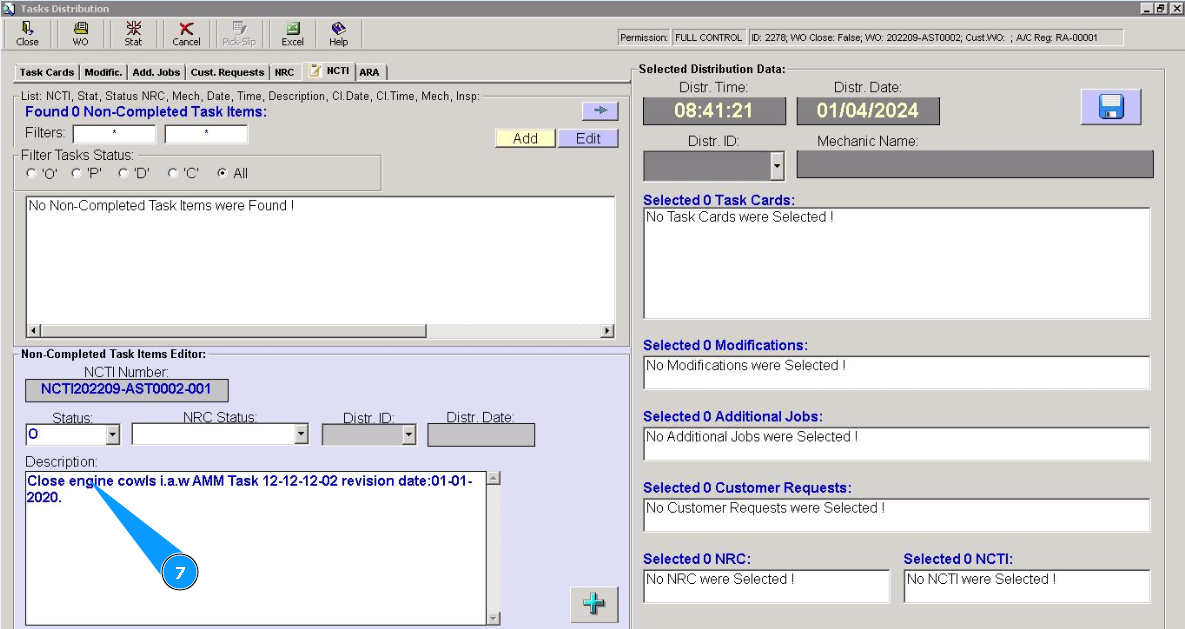Image resolution: width=1185 pixels, height=629 pixels.
Task: Click the Pick-Slip toolbar icon
Action: [239, 33]
